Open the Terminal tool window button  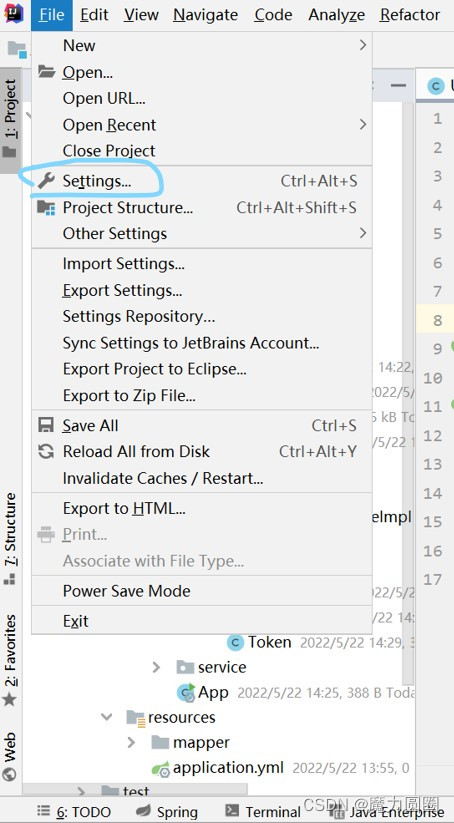tap(262, 812)
